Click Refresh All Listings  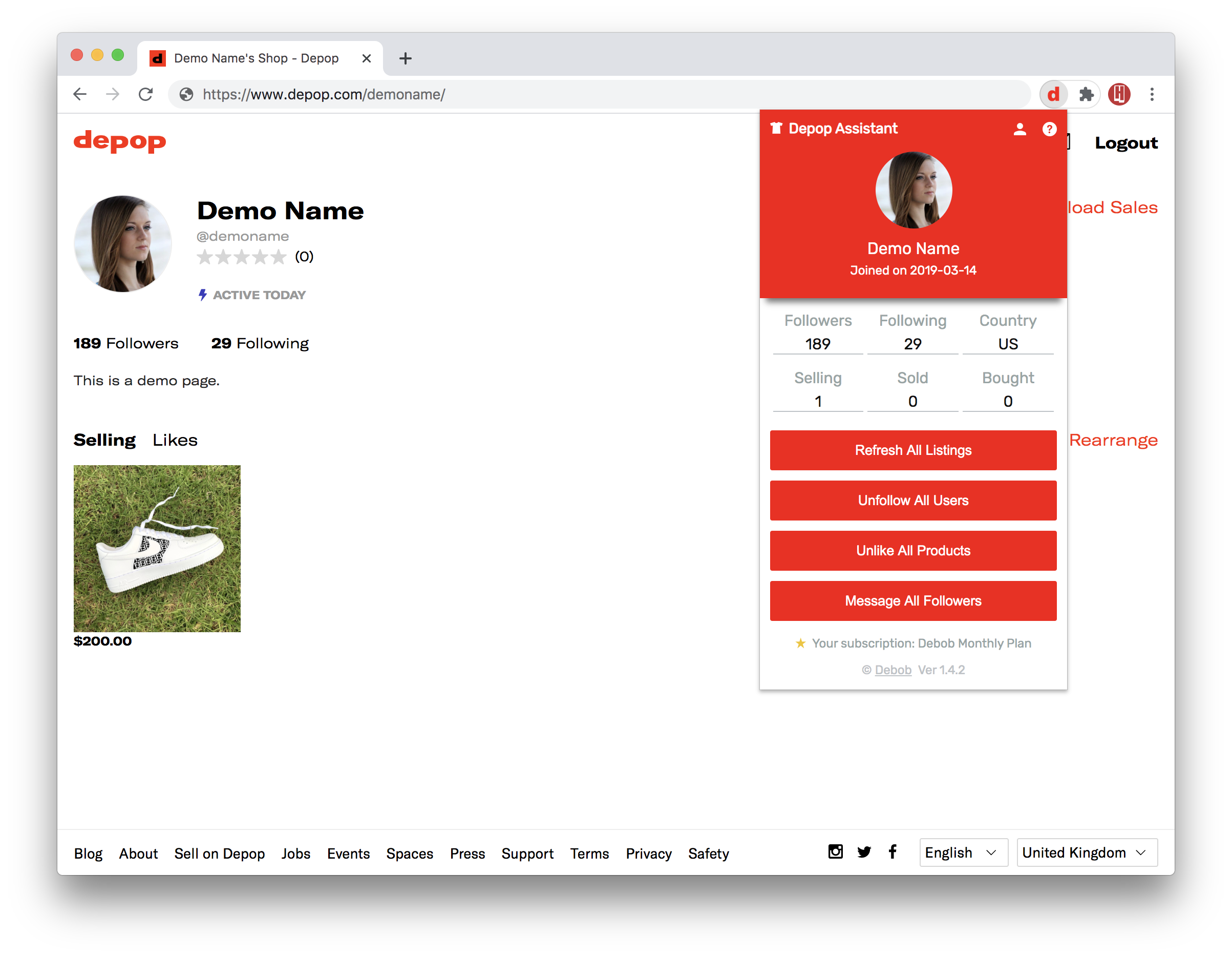[x=912, y=450]
